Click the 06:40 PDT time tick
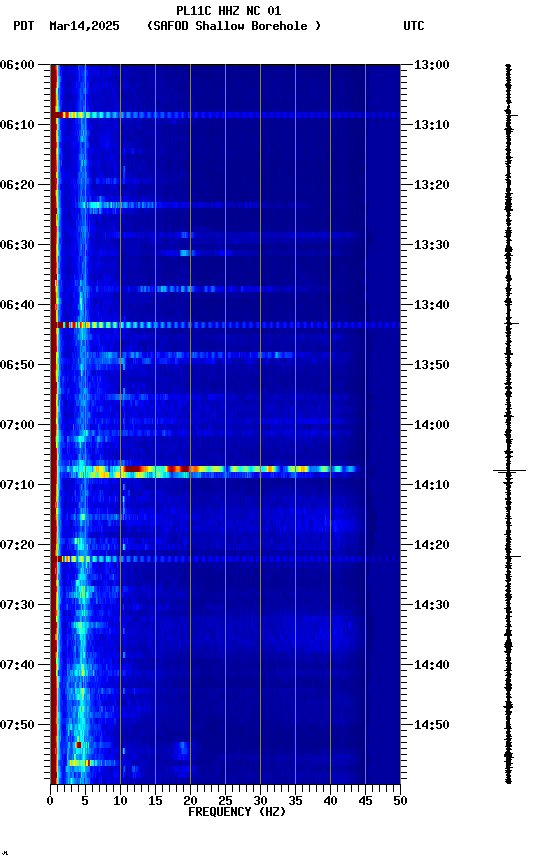 17,305
